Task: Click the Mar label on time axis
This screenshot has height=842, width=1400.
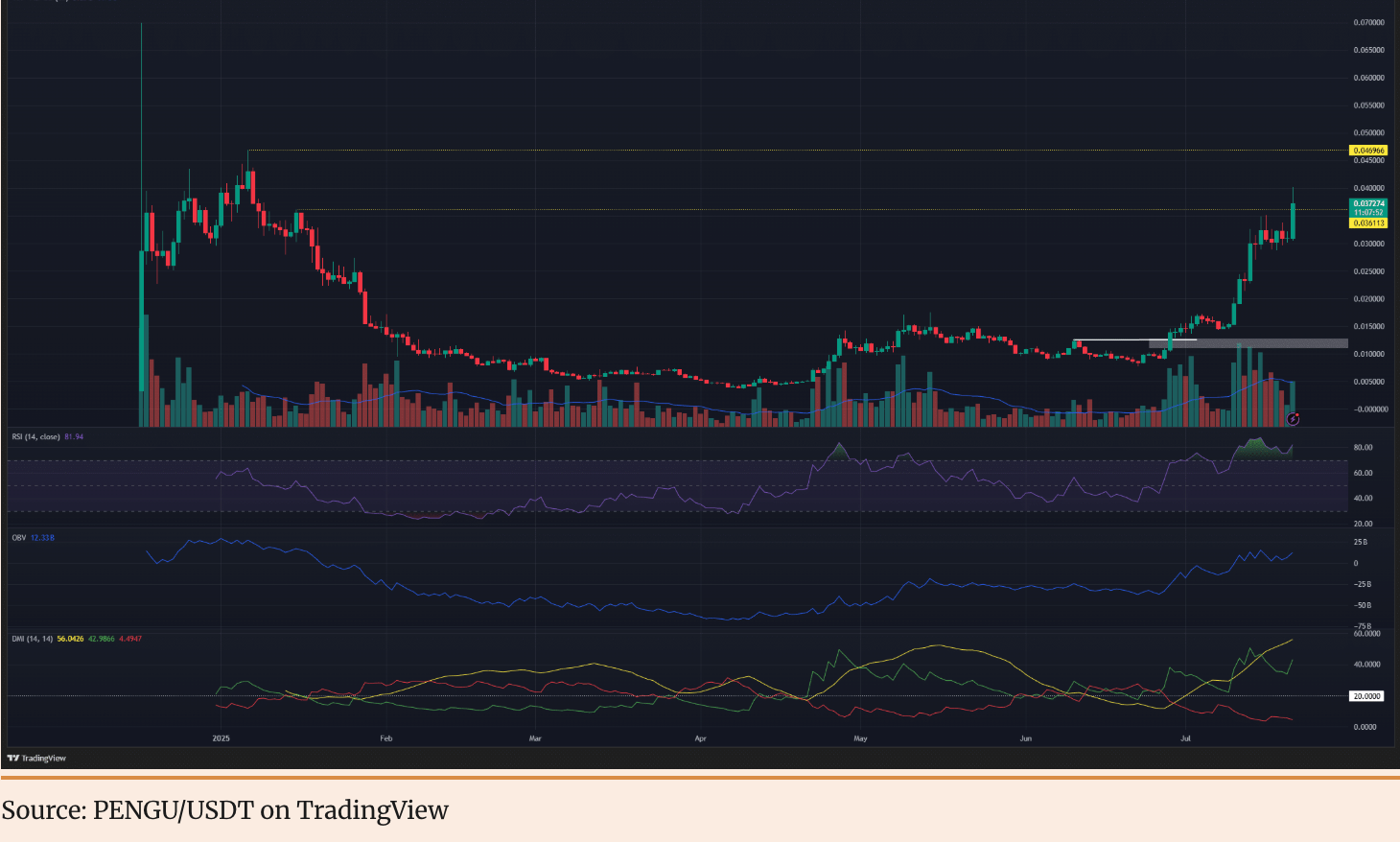Action: 535,738
